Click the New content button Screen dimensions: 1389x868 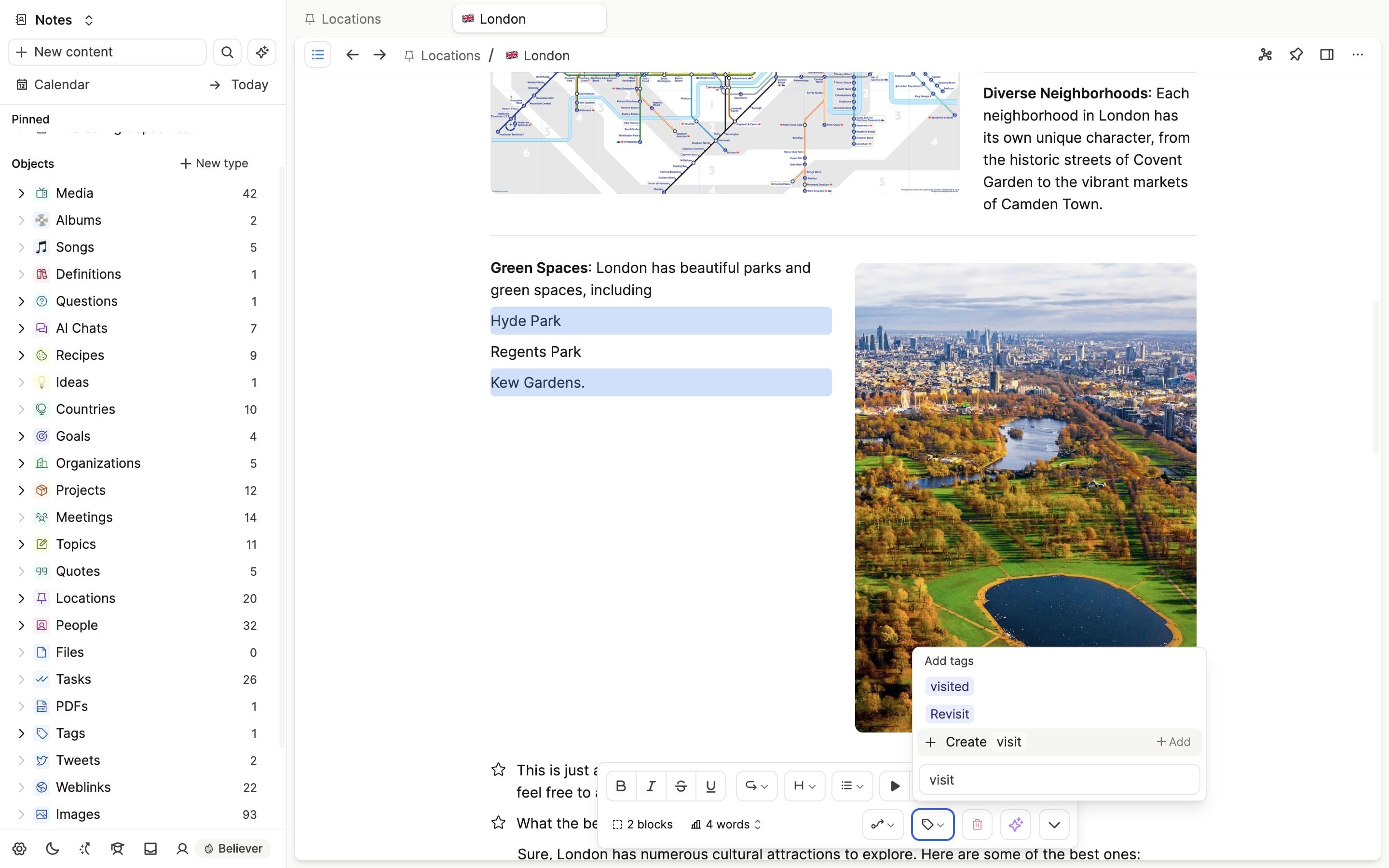107,52
